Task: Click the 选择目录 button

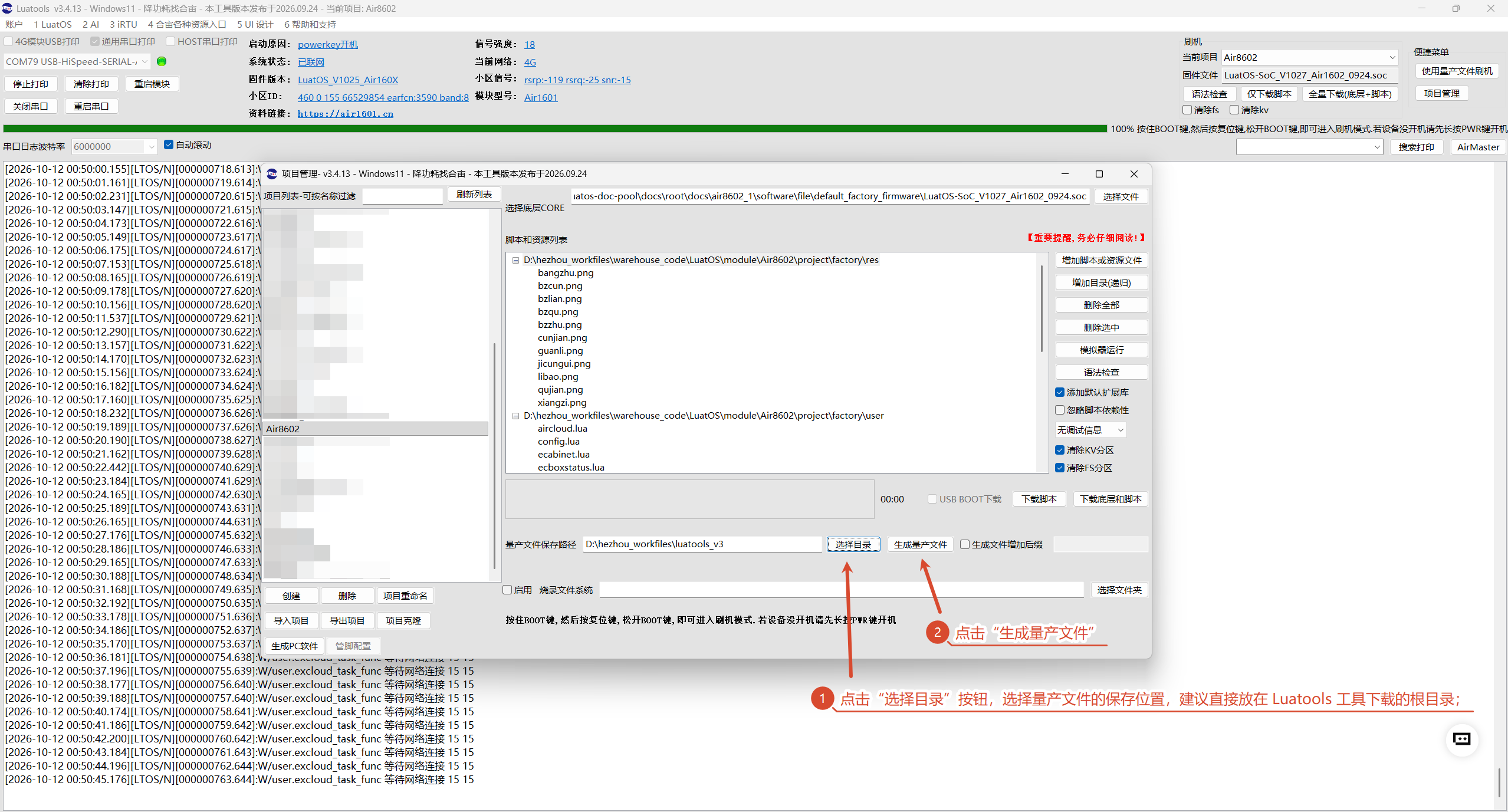Action: tap(853, 544)
